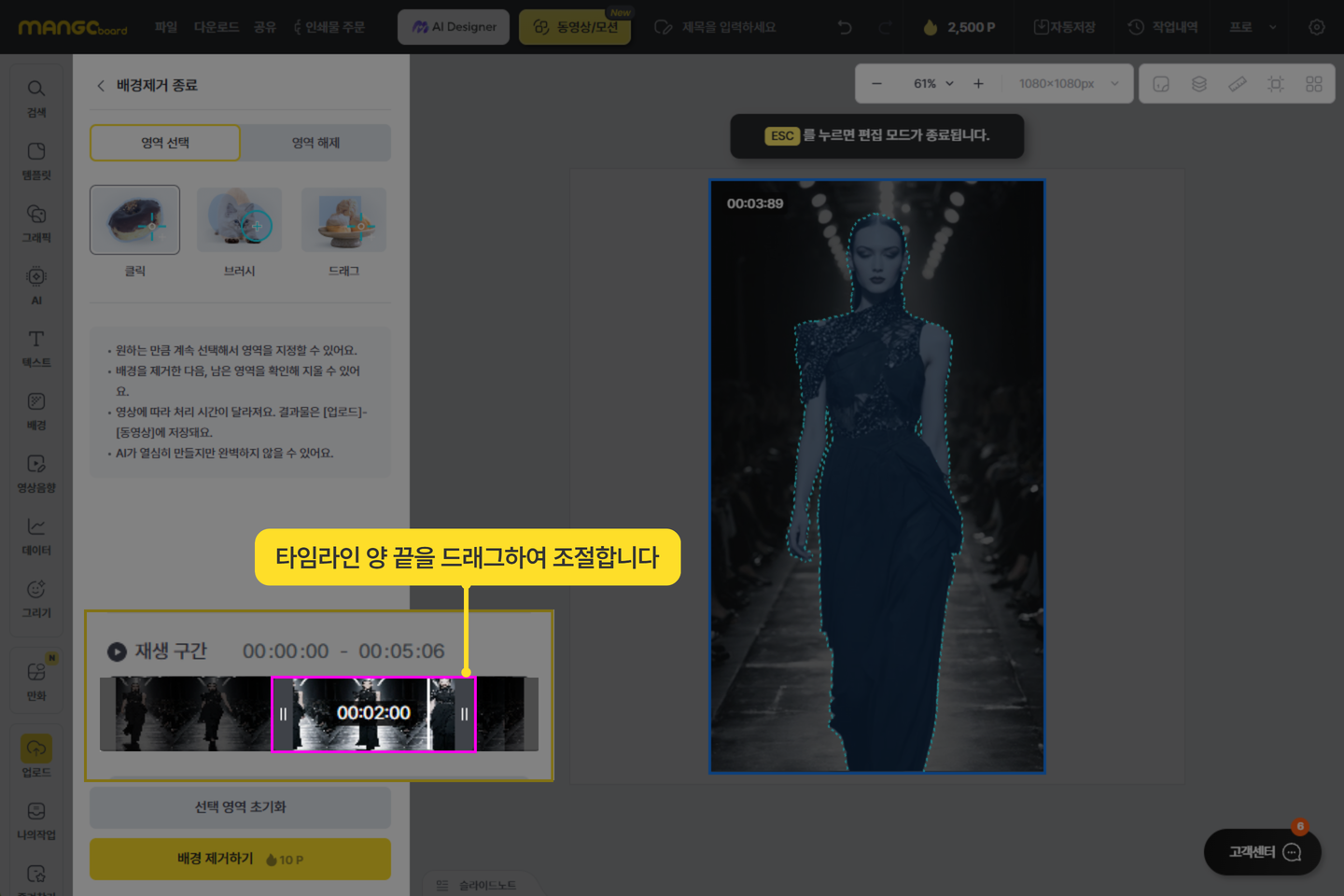Click 선택 영역 초기화 reset button
This screenshot has width=1344, height=896.
240,807
